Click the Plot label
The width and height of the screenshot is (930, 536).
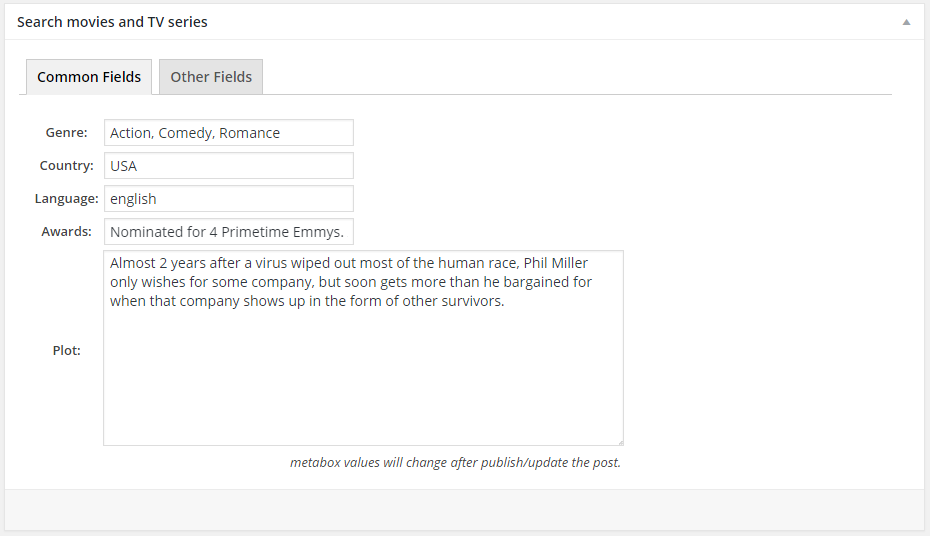(66, 350)
